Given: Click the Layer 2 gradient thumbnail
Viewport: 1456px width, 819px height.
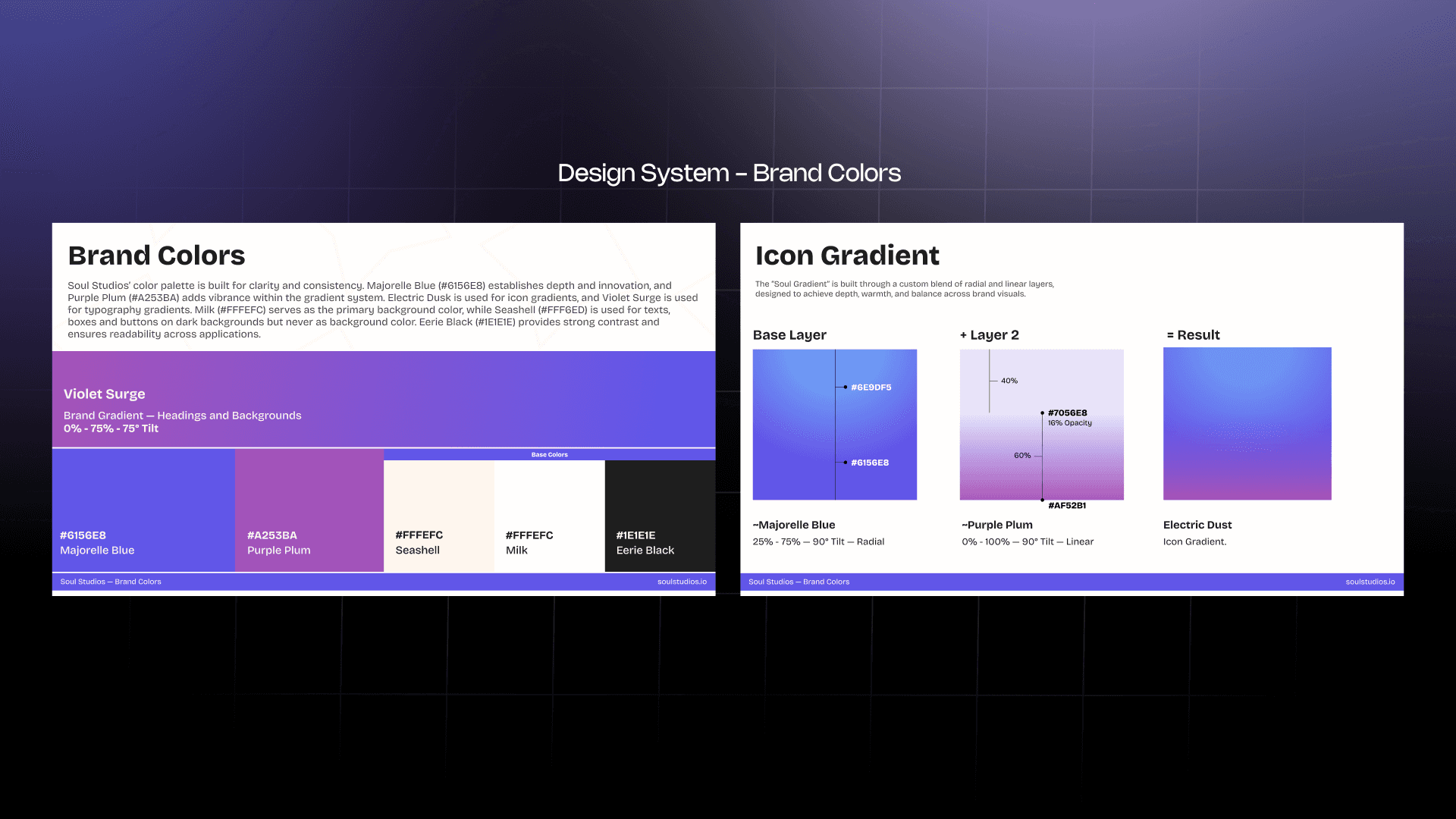Looking at the screenshot, I should [x=1041, y=424].
